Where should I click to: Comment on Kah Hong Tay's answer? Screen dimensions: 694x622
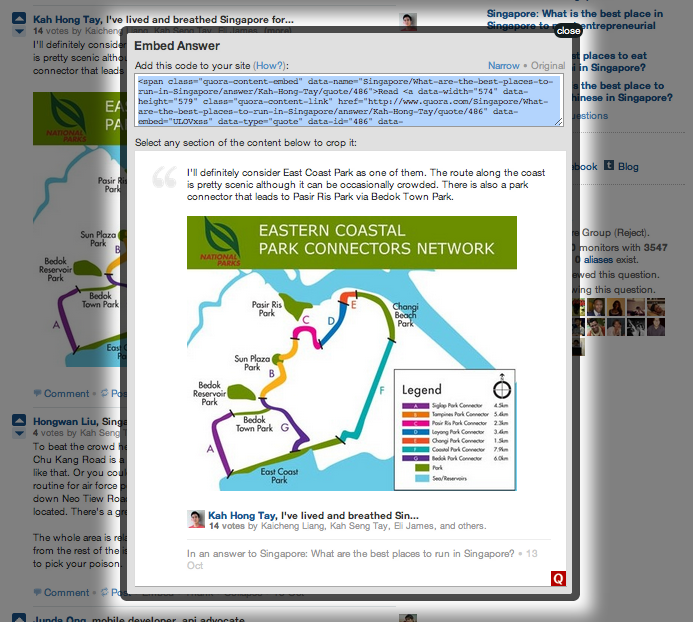(66, 394)
